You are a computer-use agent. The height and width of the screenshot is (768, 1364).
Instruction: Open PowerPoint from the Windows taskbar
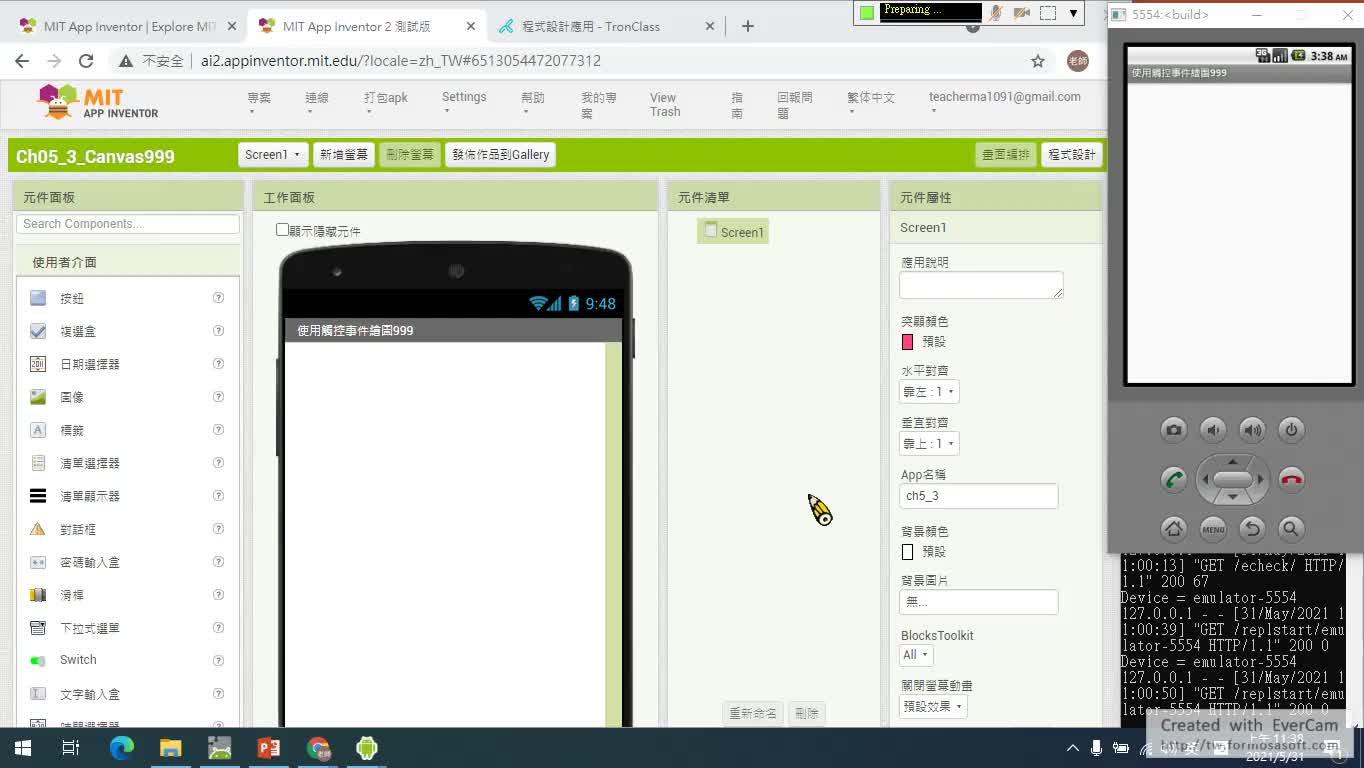[x=269, y=748]
